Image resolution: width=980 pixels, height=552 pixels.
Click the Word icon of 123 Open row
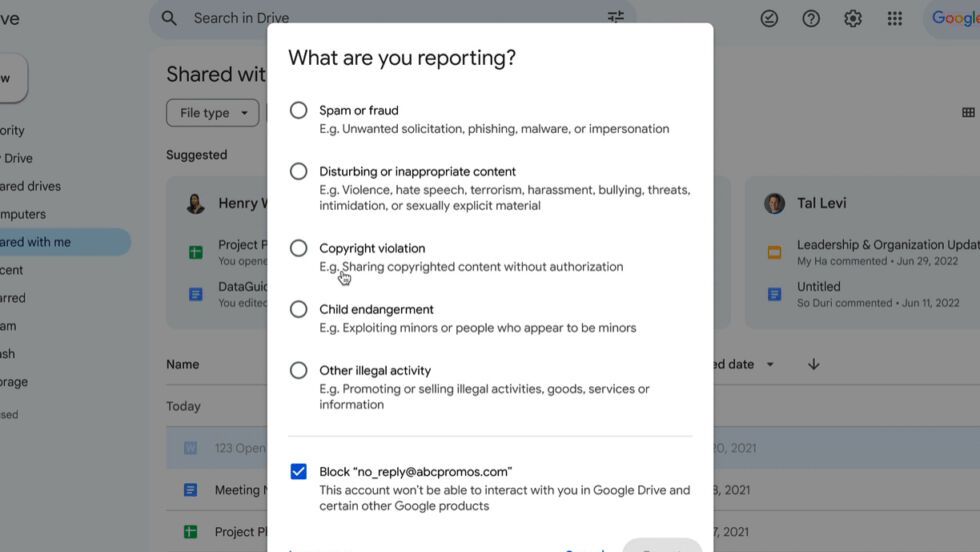tap(190, 448)
